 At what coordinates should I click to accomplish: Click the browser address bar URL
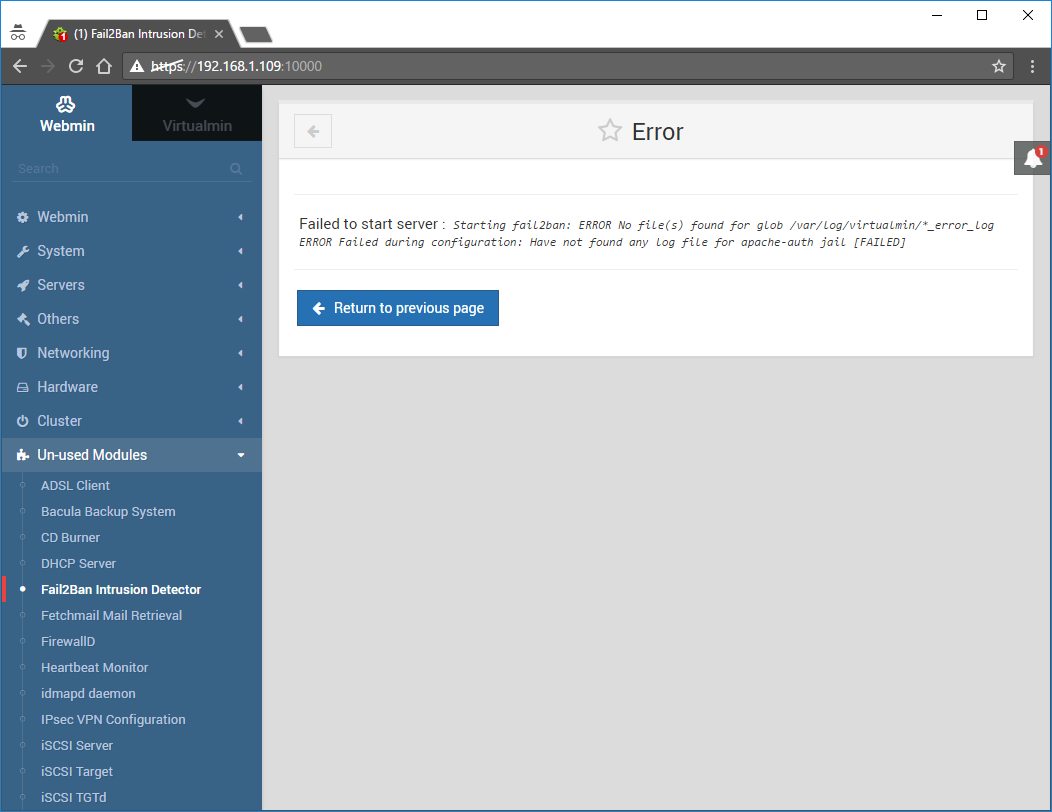[x=236, y=66]
